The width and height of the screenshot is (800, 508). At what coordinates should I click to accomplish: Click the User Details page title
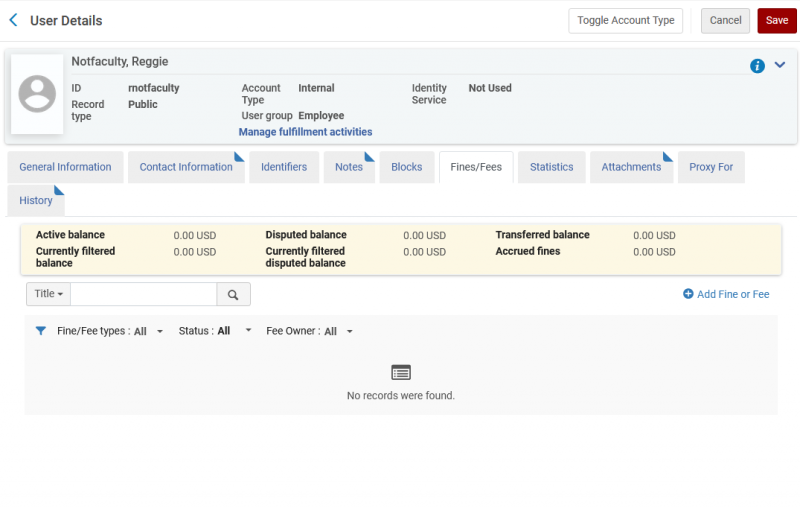[x=66, y=20]
